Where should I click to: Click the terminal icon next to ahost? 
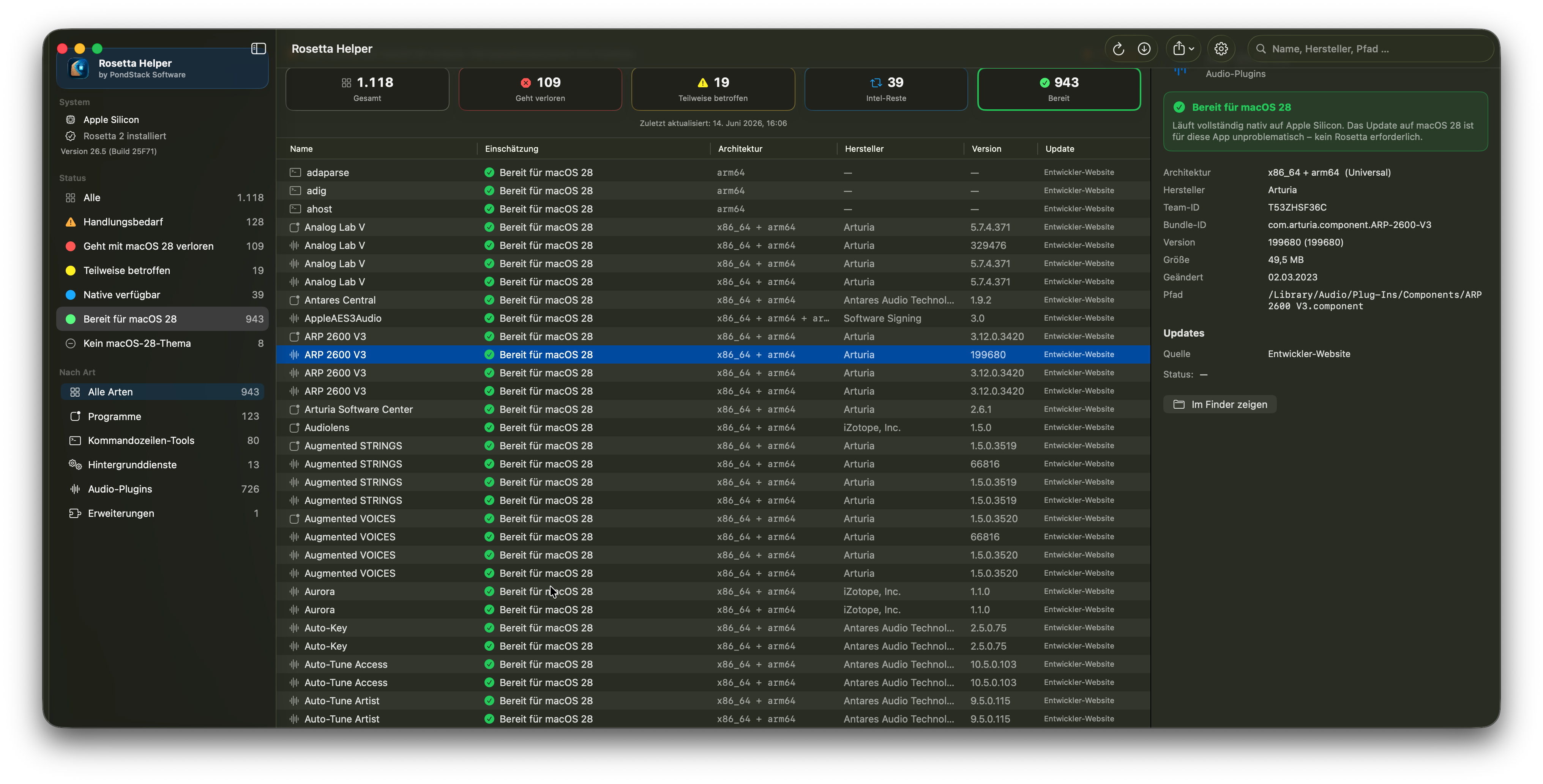pos(295,209)
